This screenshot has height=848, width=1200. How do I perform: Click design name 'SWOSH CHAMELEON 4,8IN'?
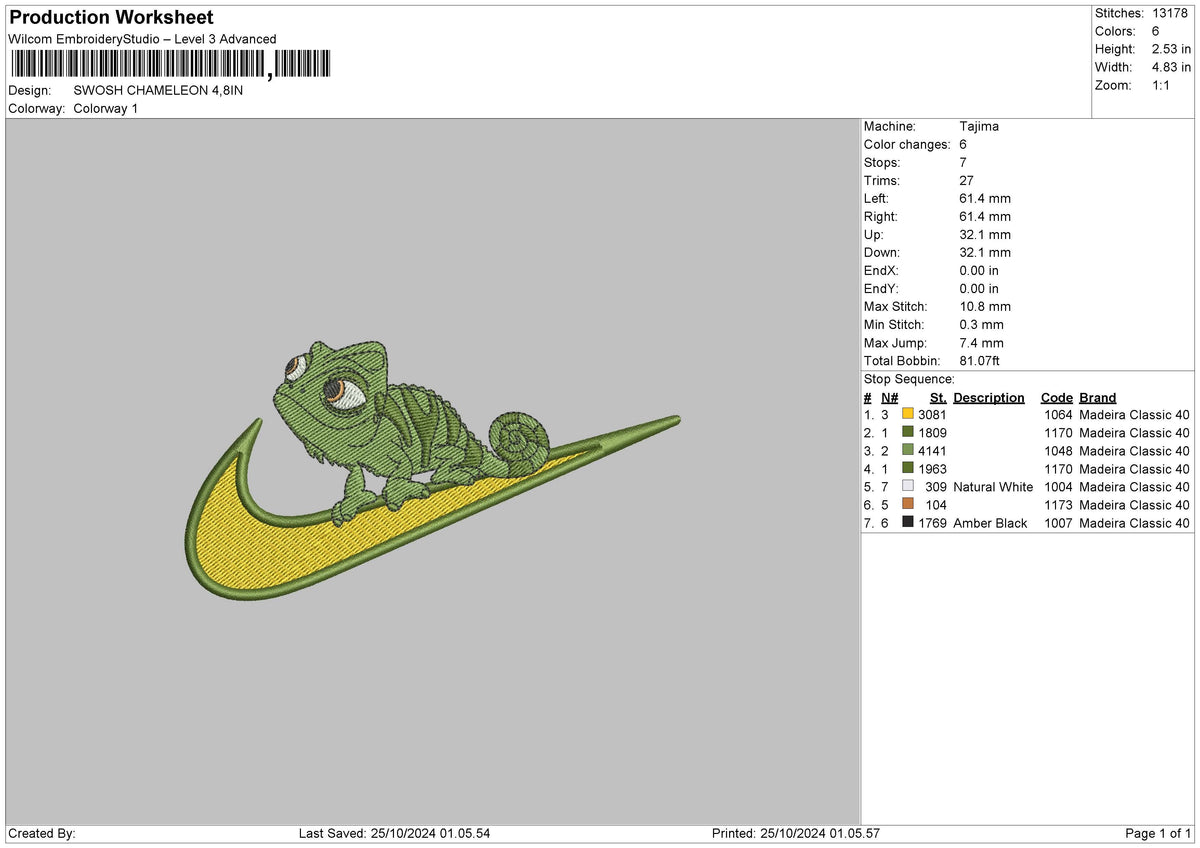(x=158, y=90)
